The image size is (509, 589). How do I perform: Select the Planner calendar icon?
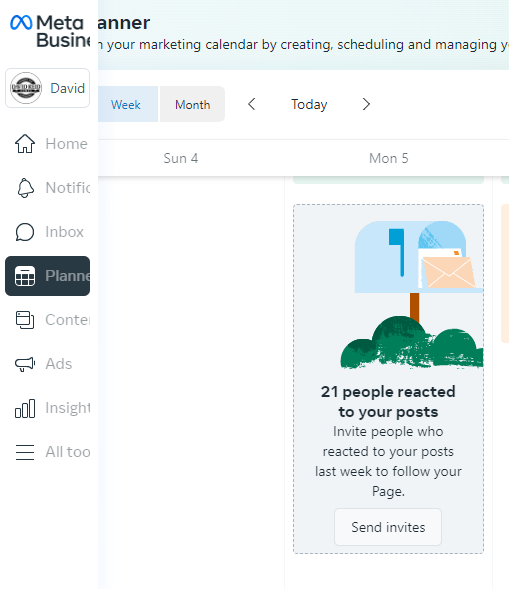pos(25,276)
